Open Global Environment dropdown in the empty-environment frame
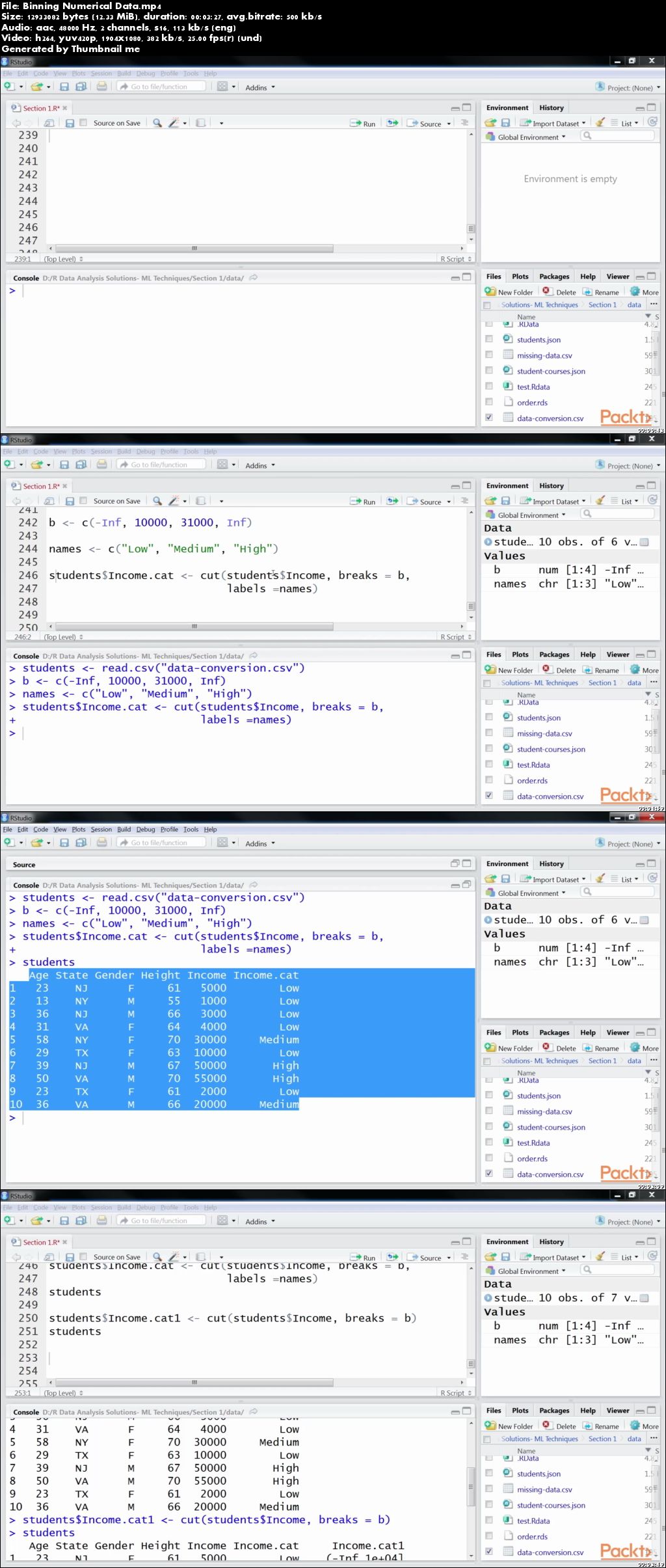666x1568 pixels. click(x=526, y=137)
